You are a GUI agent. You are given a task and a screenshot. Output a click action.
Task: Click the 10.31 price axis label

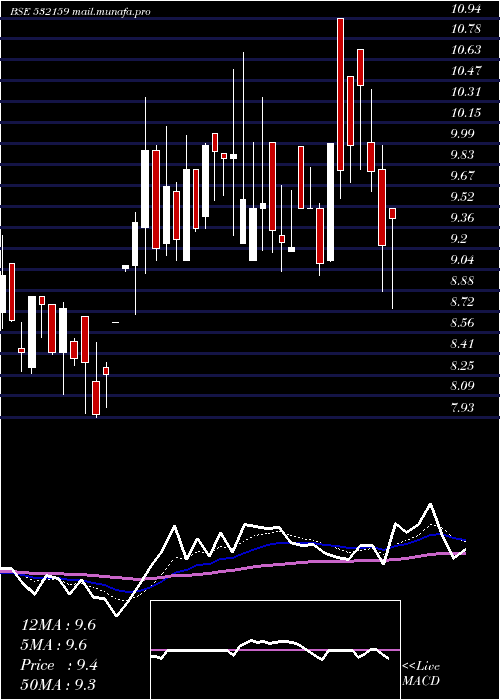[466, 92]
